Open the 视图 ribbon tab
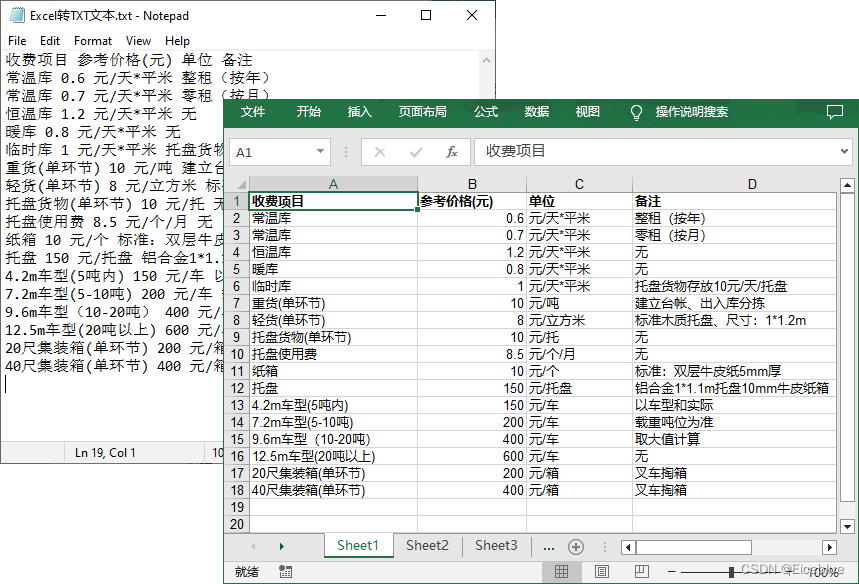The image size is (859, 584). (588, 112)
